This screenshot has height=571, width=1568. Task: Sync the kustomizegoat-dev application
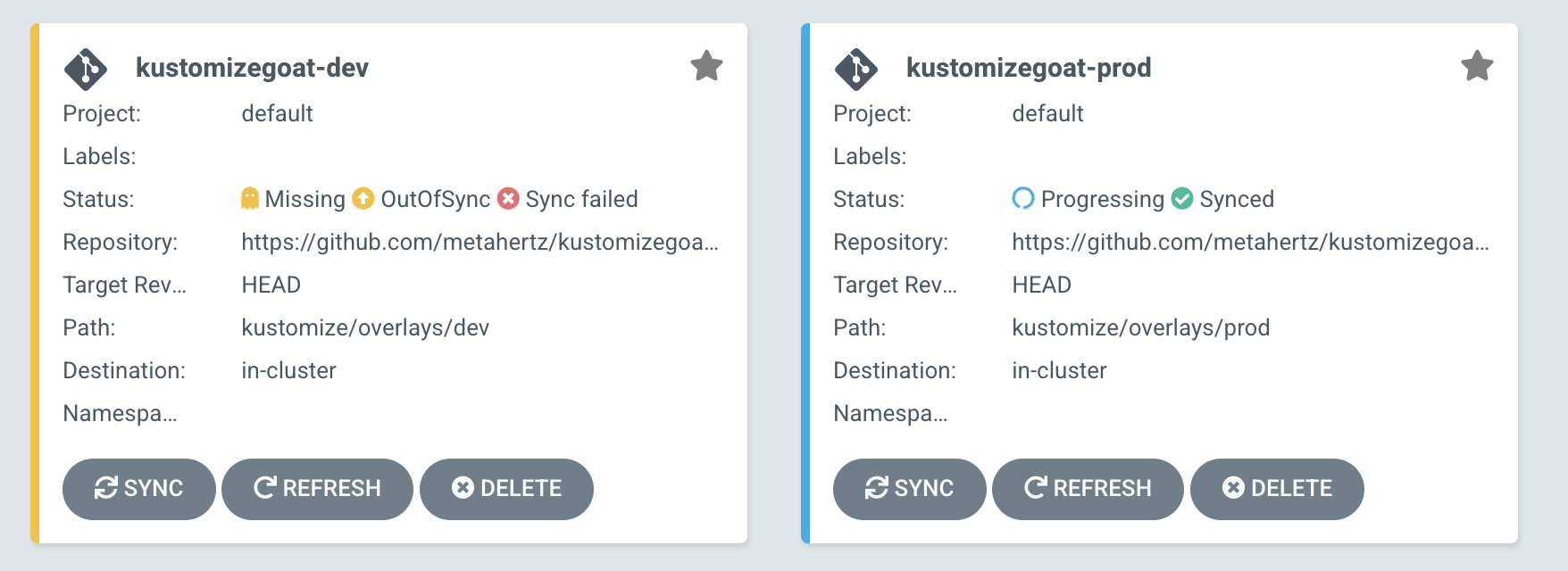pyautogui.click(x=139, y=489)
